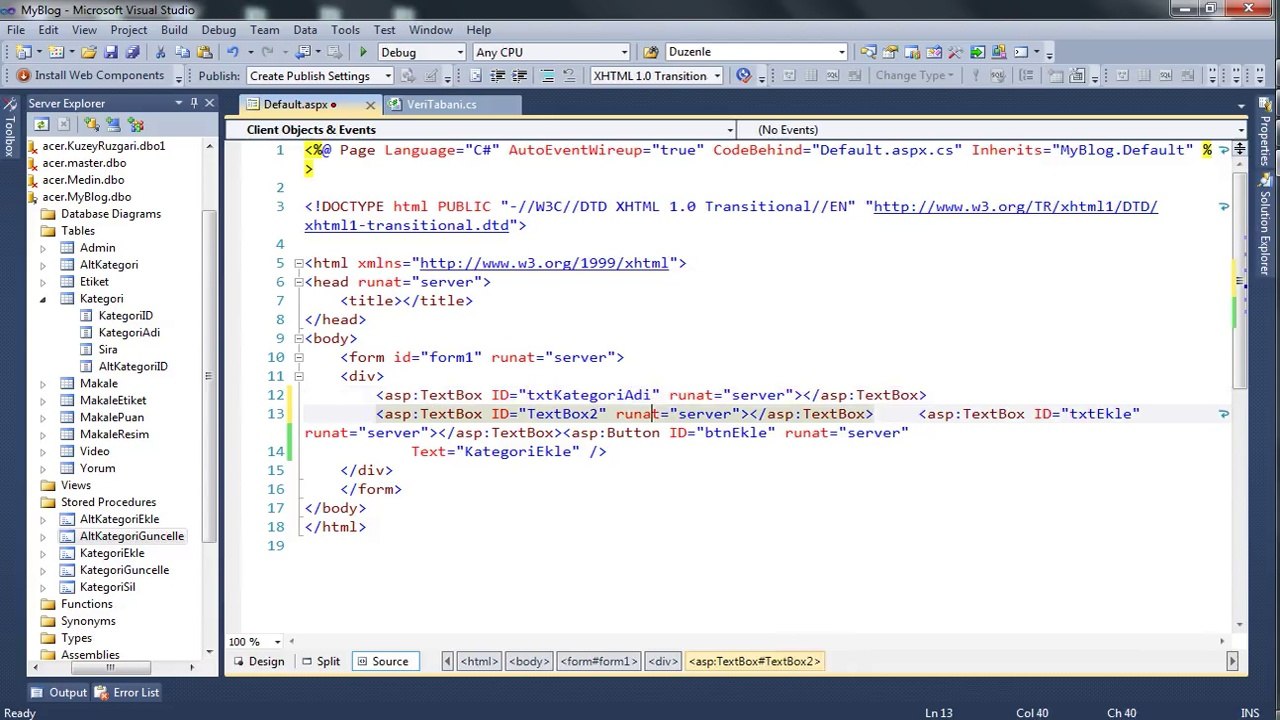This screenshot has height=720, width=1280.
Task: Open the Window menu
Action: pyautogui.click(x=430, y=30)
